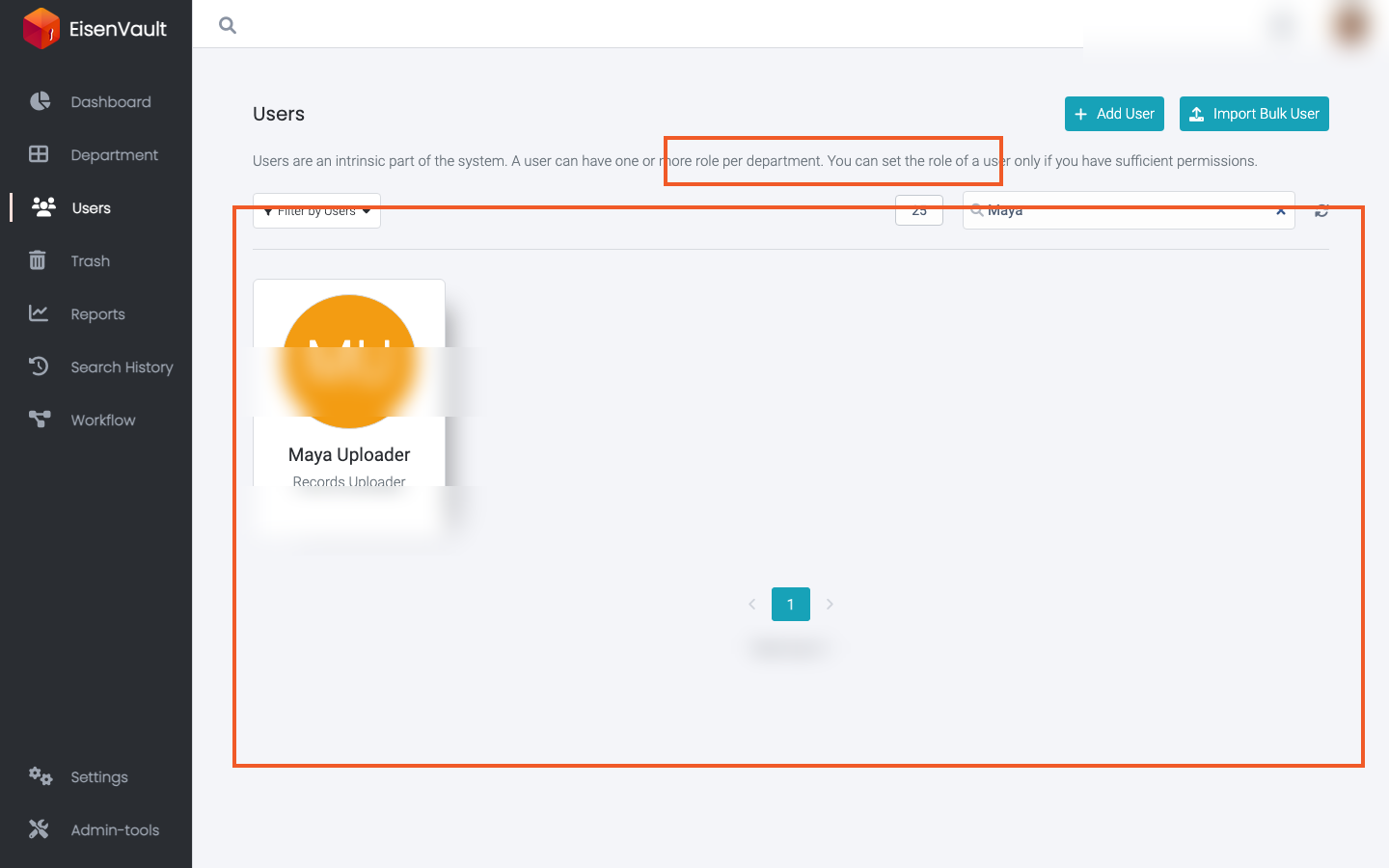This screenshot has width=1389, height=868.
Task: Click the Admin-tools wrench icon
Action: 39,829
